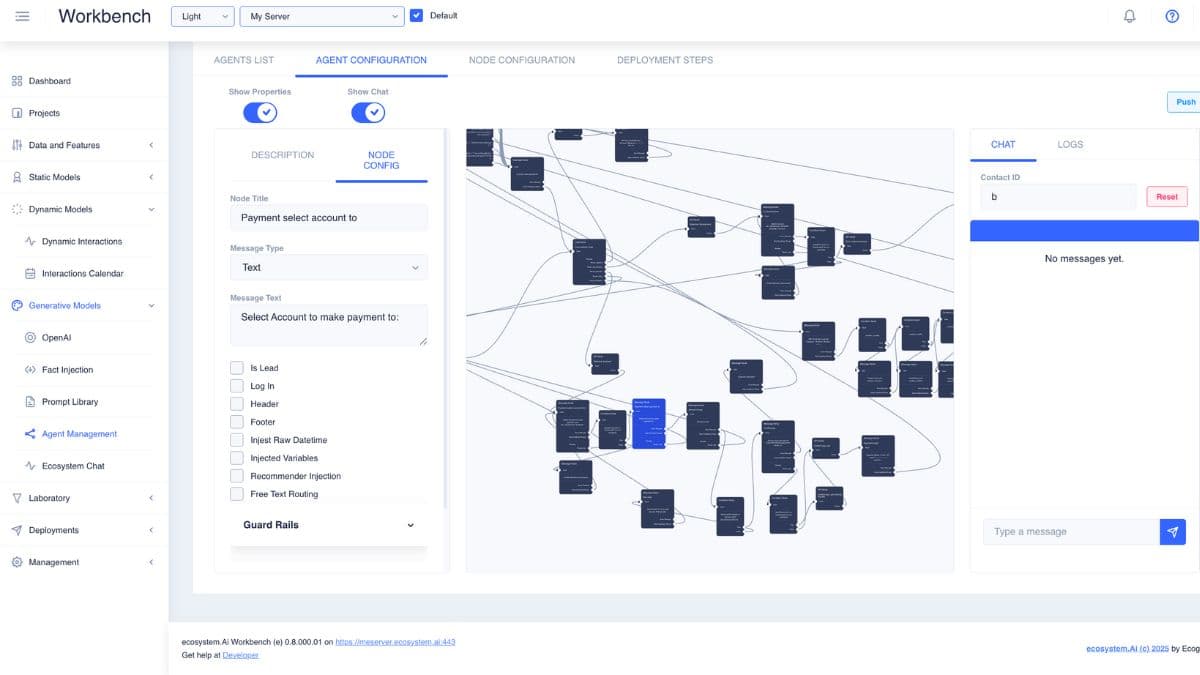Expand the Guard Rails section
This screenshot has width=1200, height=675.
tap(409, 524)
